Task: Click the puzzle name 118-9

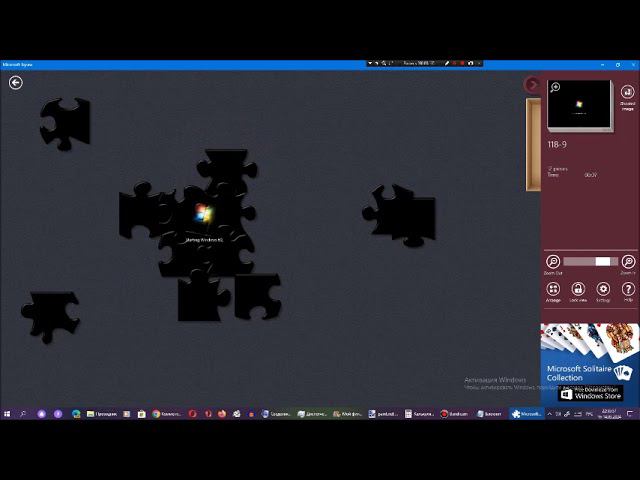Action: click(x=557, y=144)
